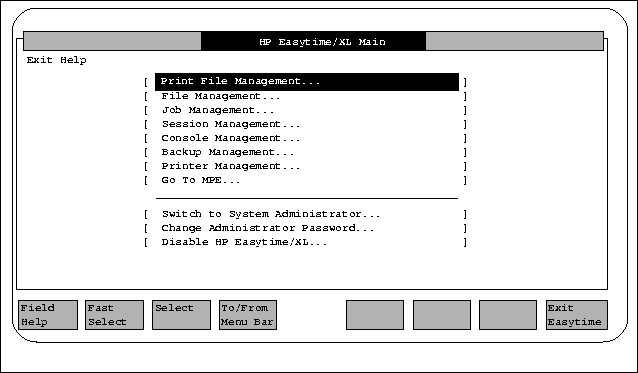Click the Fast Select function key
The height and width of the screenshot is (373, 638).
pos(114,315)
